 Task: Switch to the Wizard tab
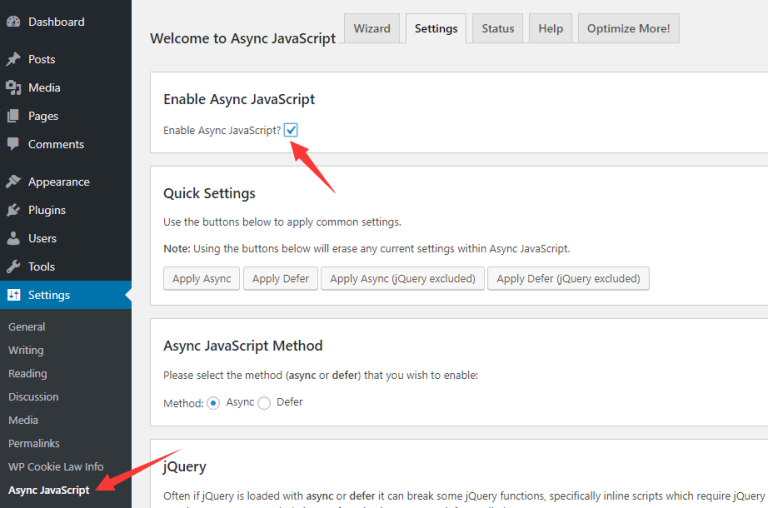[372, 28]
